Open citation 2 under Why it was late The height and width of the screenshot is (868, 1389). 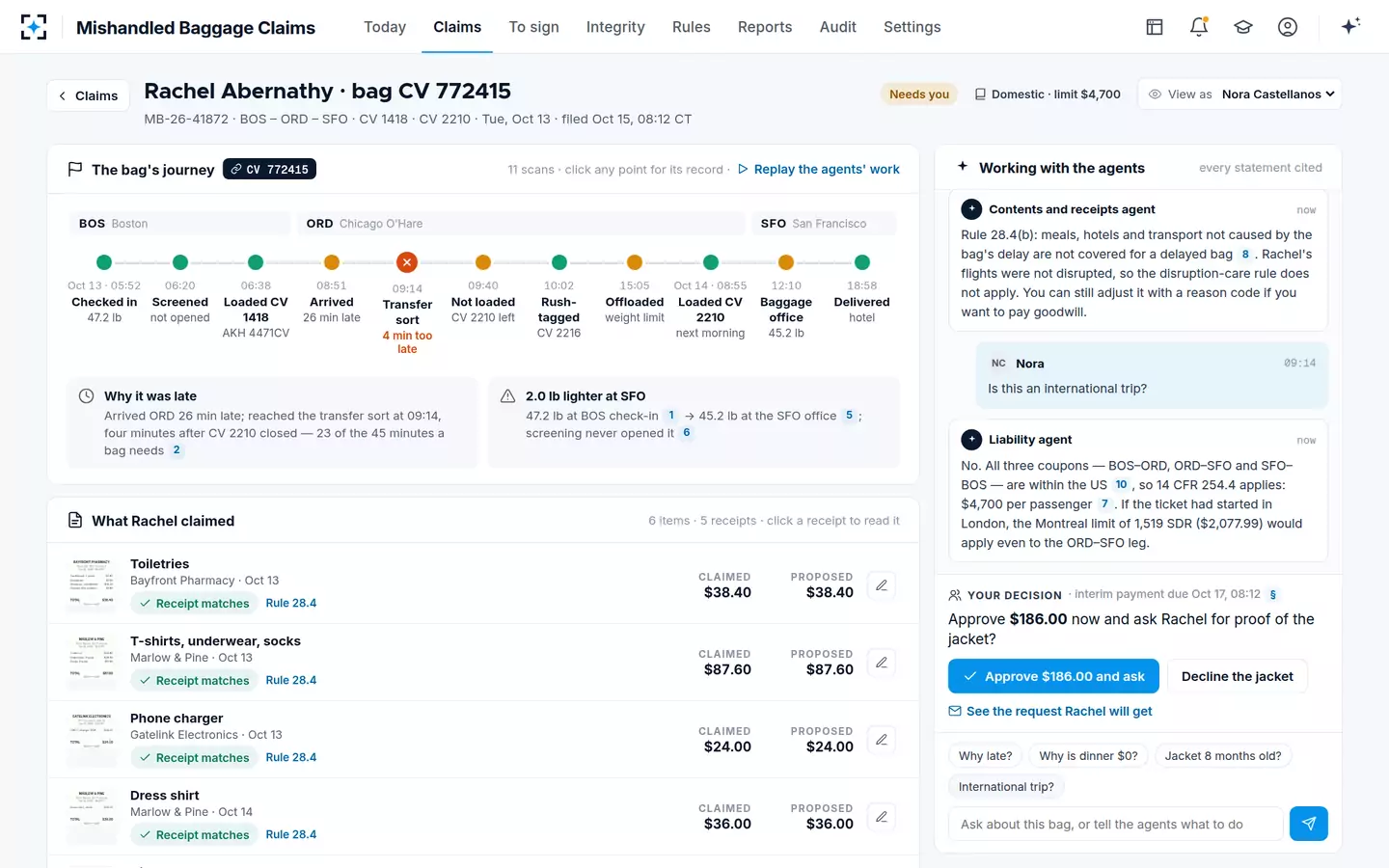[x=177, y=450]
